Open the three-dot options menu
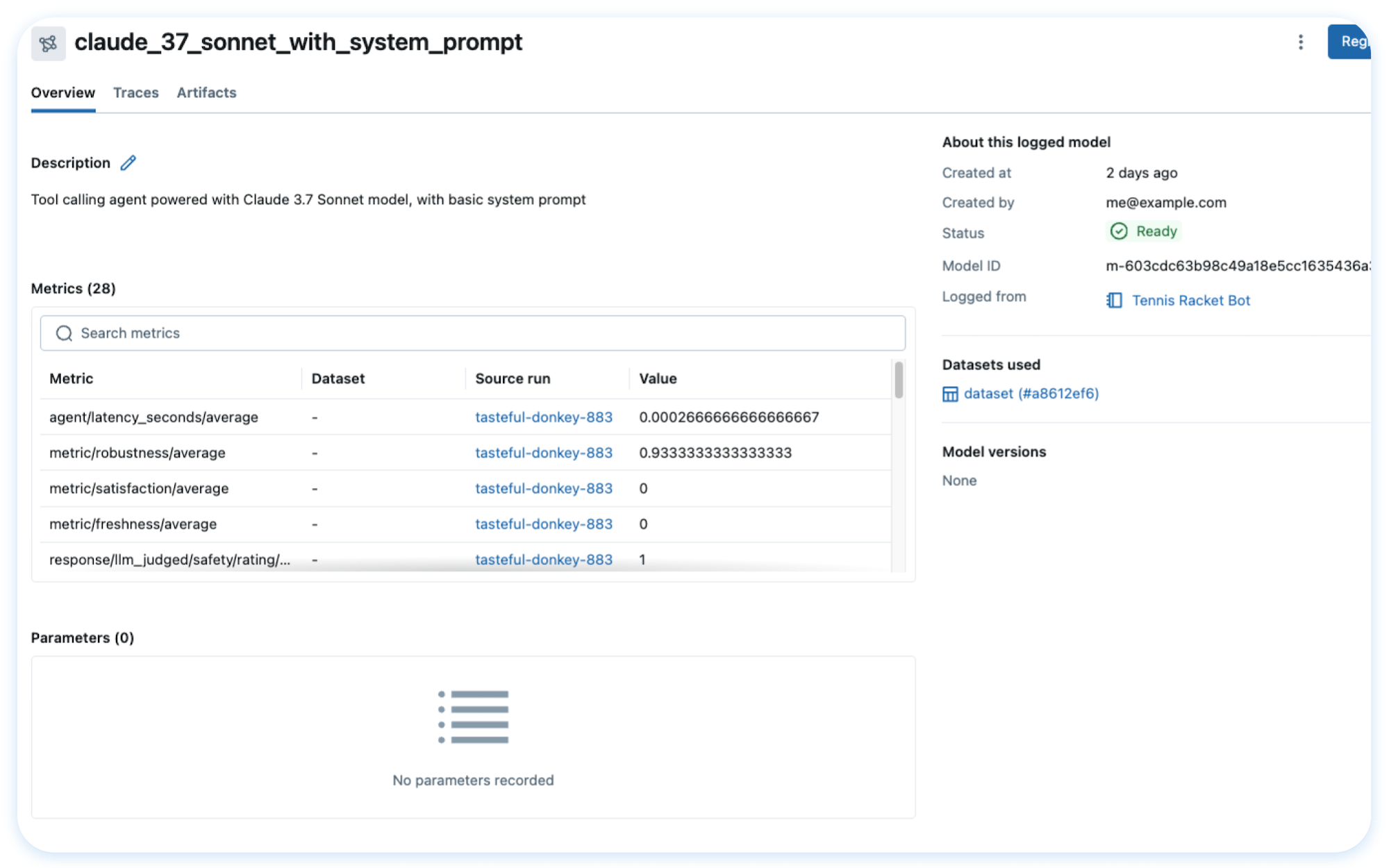 point(1299,42)
